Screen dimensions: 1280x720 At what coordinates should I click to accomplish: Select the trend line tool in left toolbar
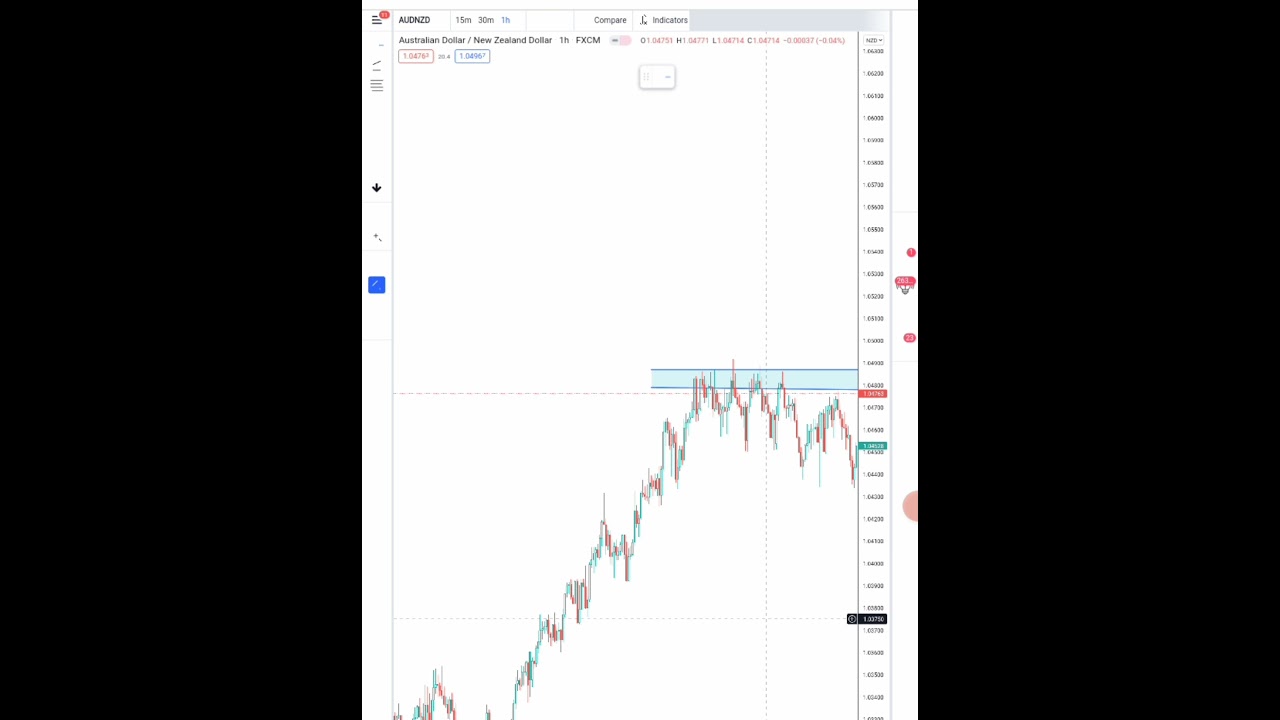(377, 65)
